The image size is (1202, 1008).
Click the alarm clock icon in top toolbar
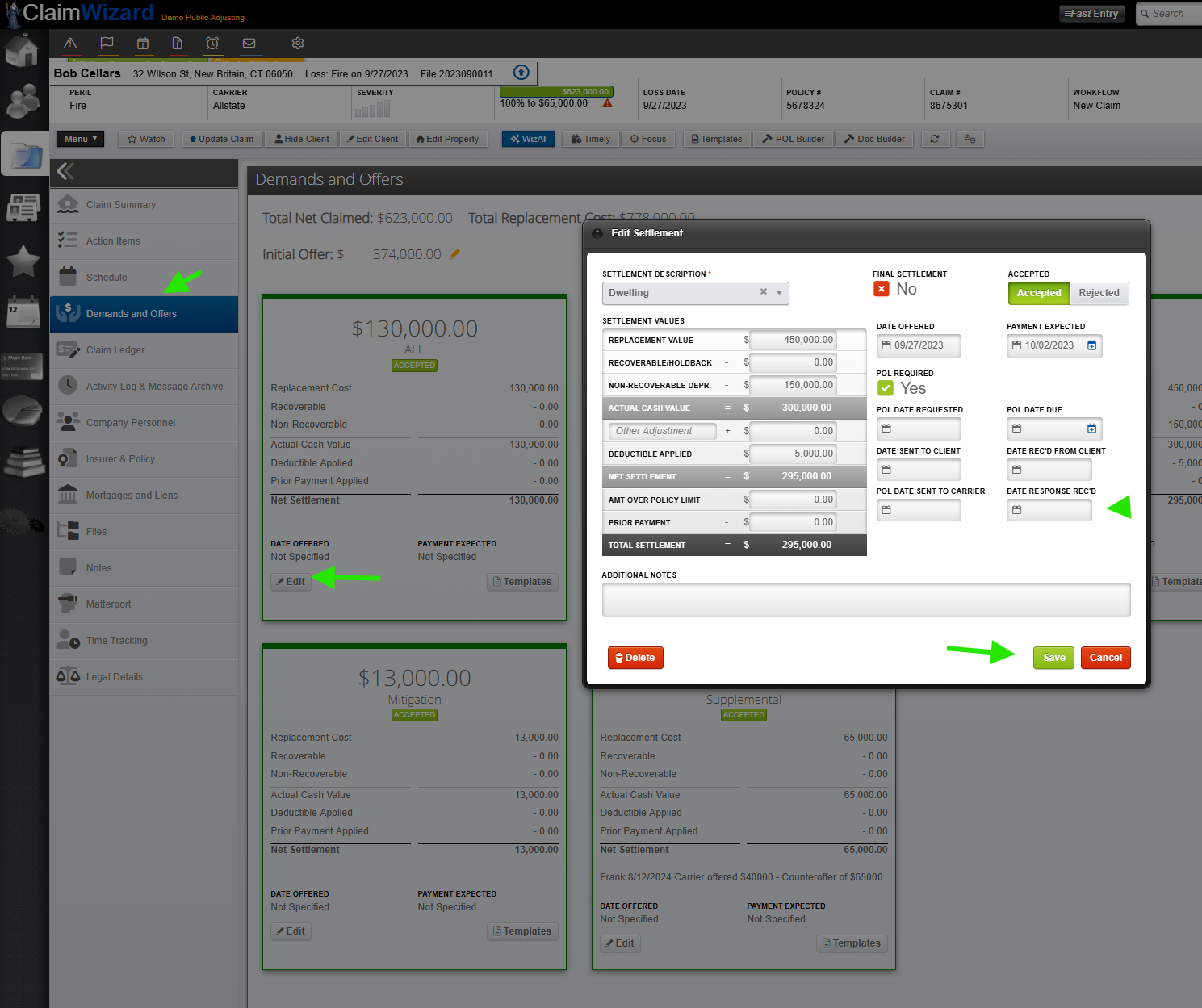(x=212, y=44)
